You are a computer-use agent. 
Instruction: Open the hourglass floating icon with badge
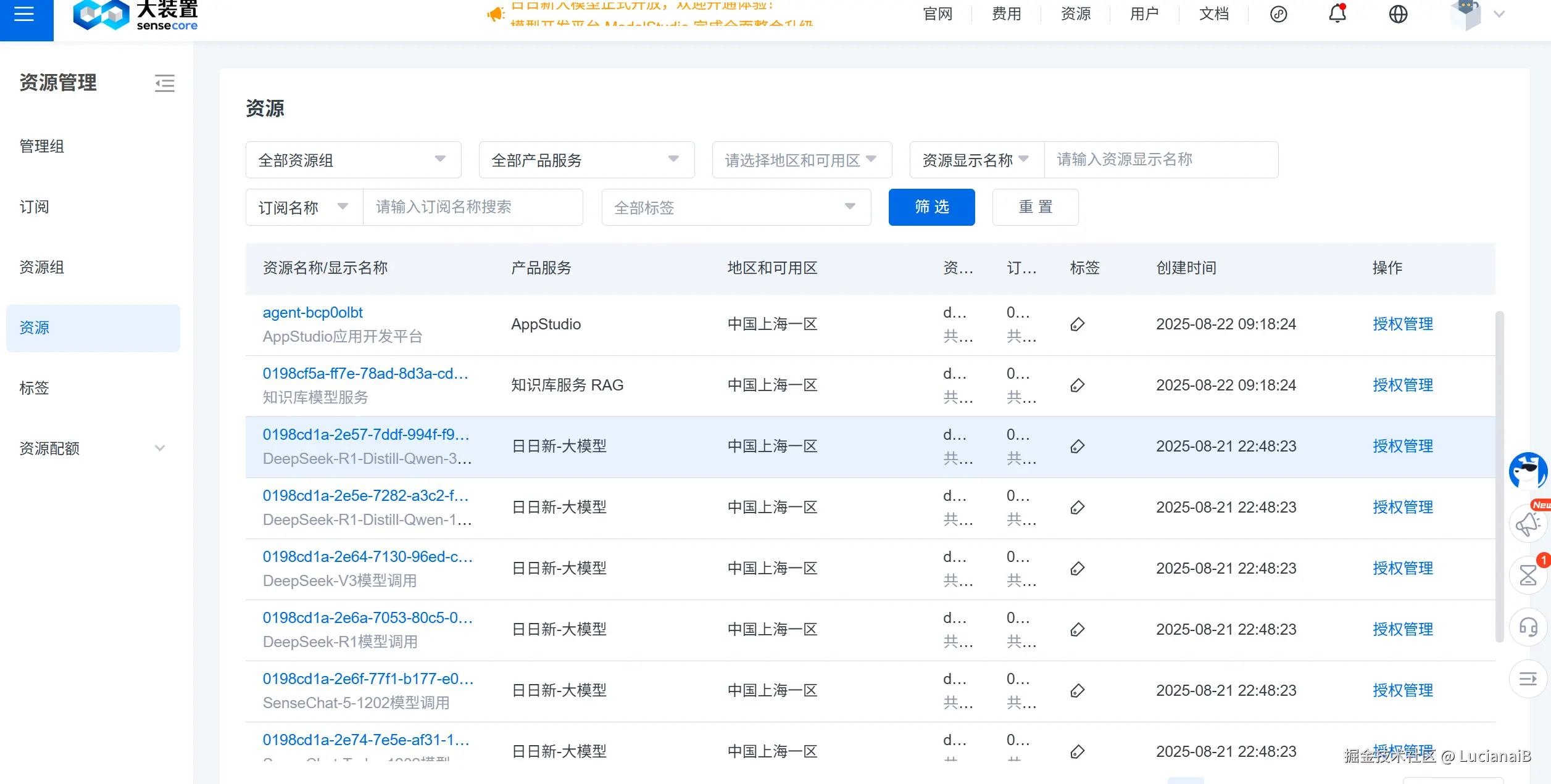(x=1528, y=575)
